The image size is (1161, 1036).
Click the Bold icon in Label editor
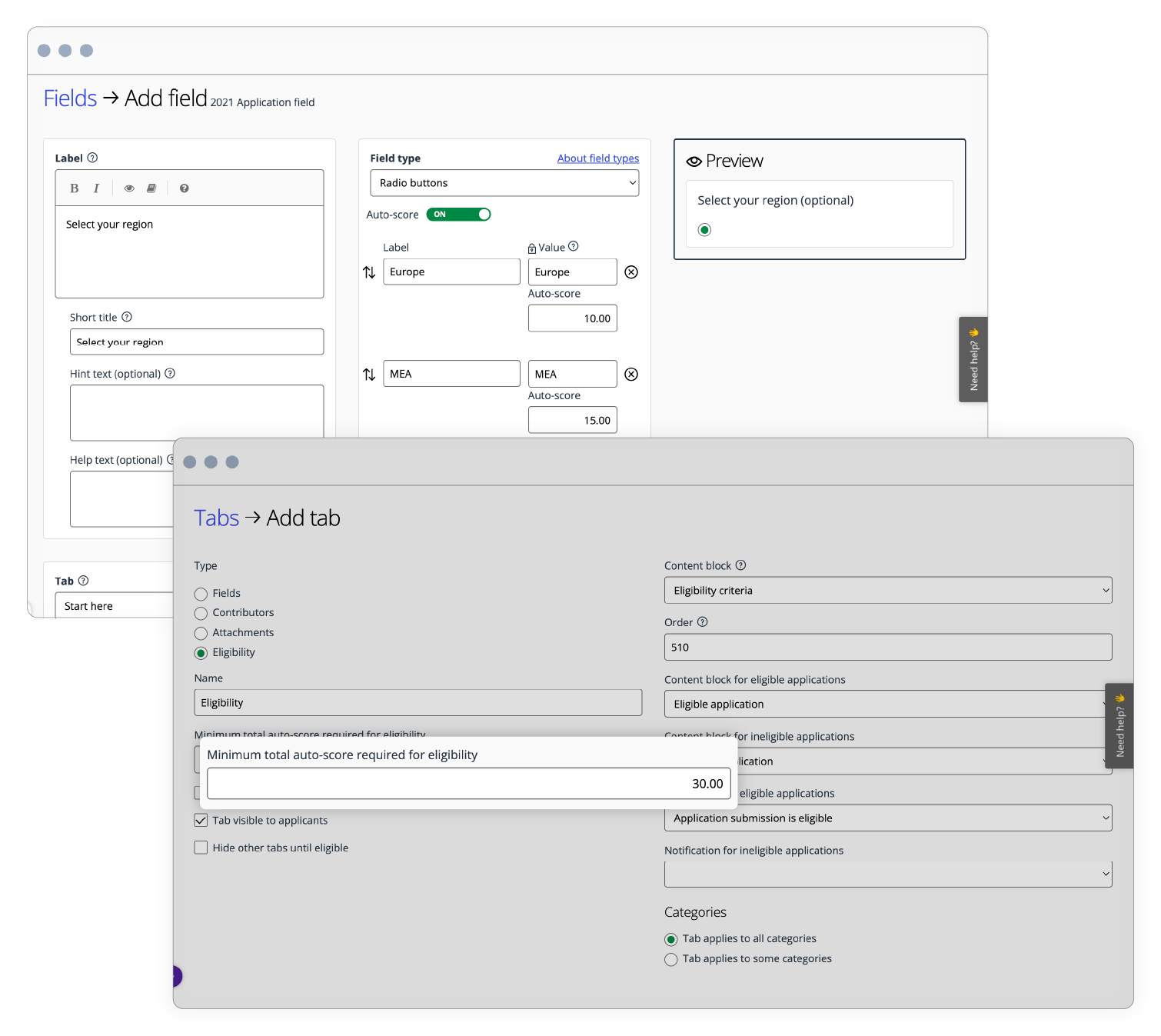click(75, 188)
